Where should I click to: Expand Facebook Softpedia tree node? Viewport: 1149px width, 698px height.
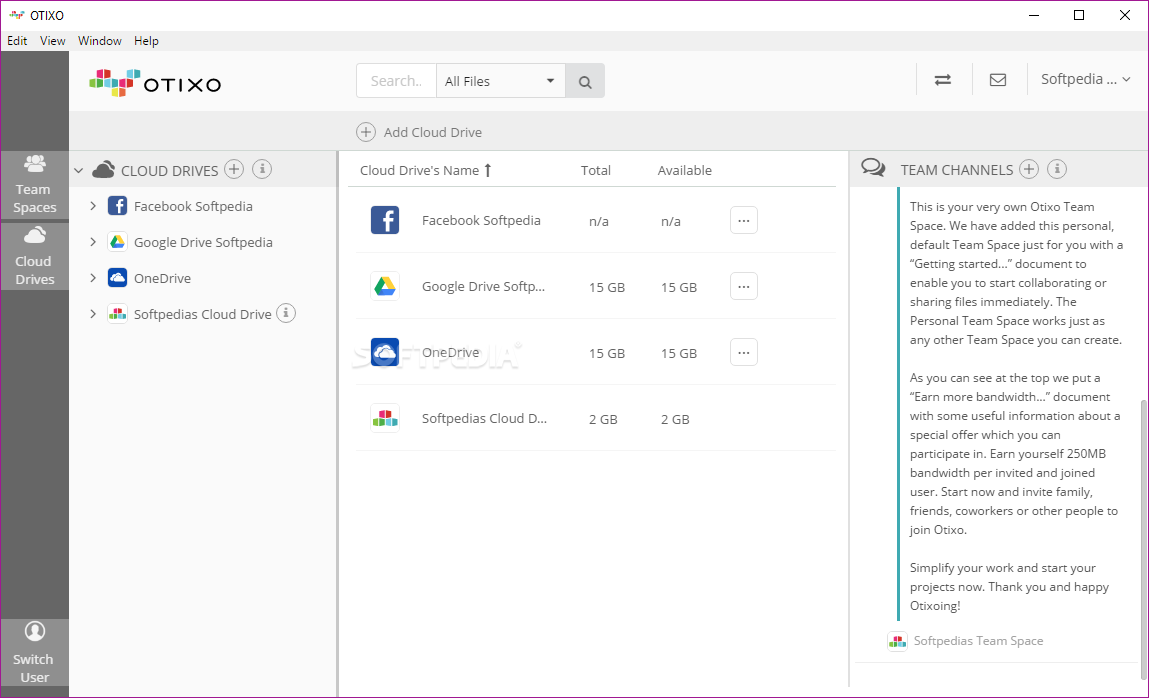[x=93, y=206]
